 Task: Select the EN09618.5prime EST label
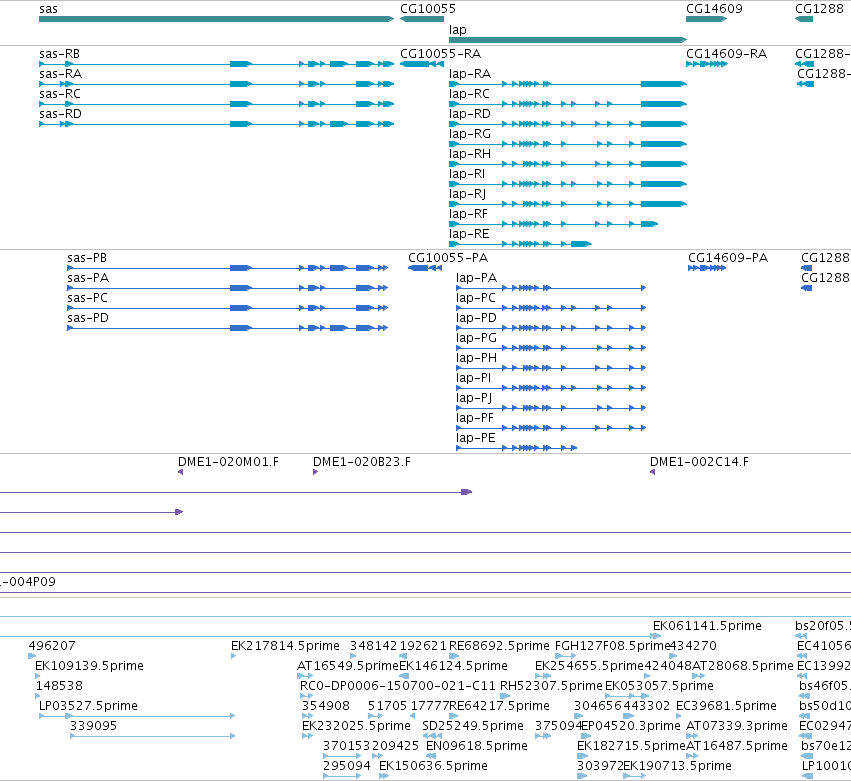tap(477, 746)
